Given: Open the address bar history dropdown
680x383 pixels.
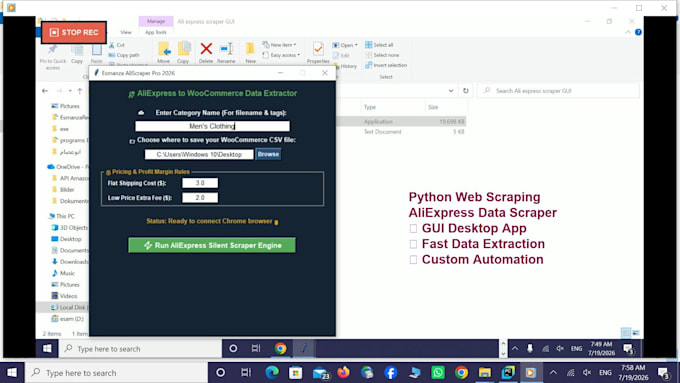Looking at the screenshot, I should tap(451, 91).
